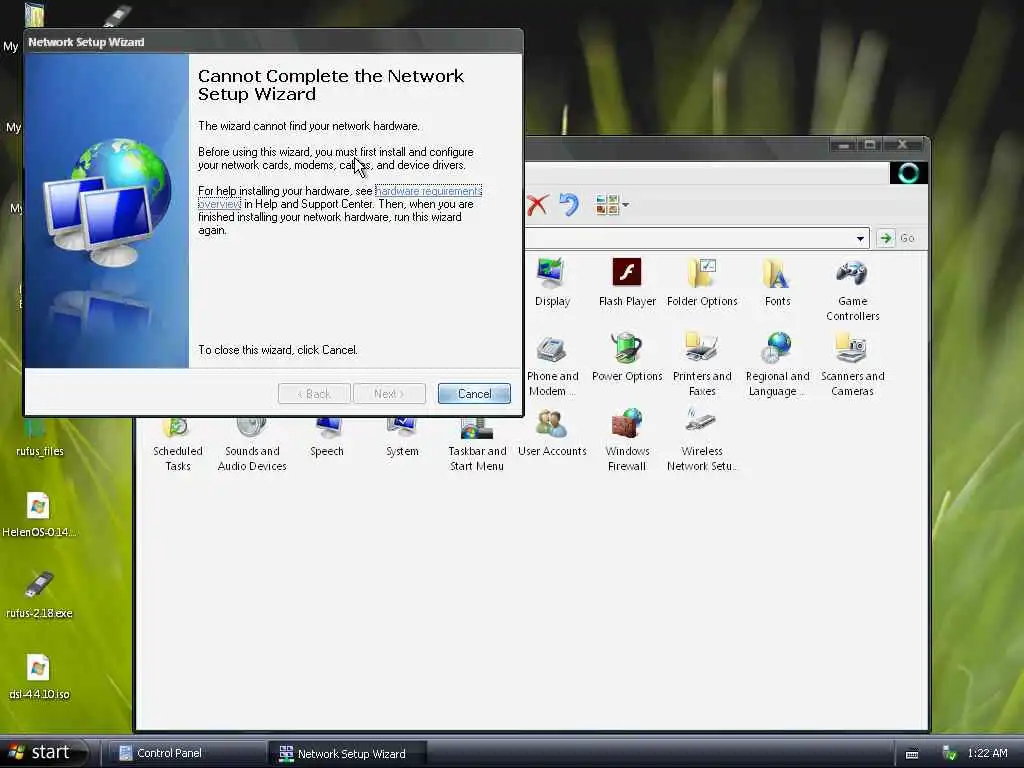1024x768 pixels.
Task: Open Folder Options in Control Panel
Action: [702, 282]
